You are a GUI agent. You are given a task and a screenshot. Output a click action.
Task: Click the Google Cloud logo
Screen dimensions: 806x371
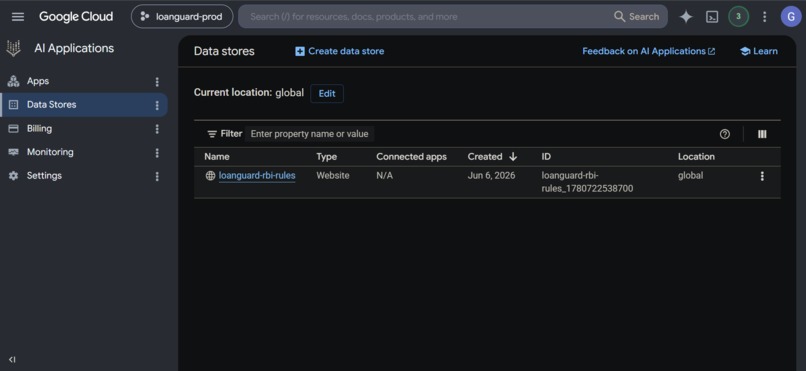(76, 16)
